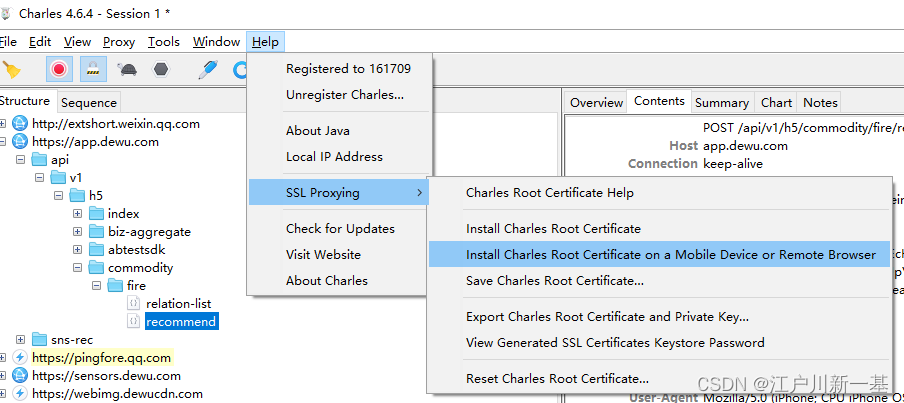This screenshot has height=403, width=904.
Task: Switch to the Structure tab
Action: tap(26, 101)
